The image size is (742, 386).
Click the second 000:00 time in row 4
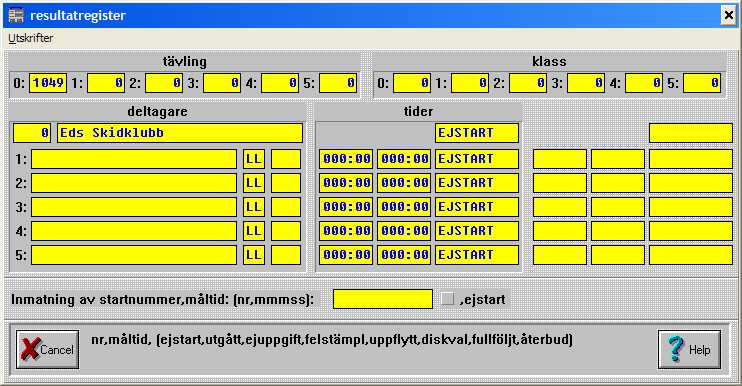point(404,231)
